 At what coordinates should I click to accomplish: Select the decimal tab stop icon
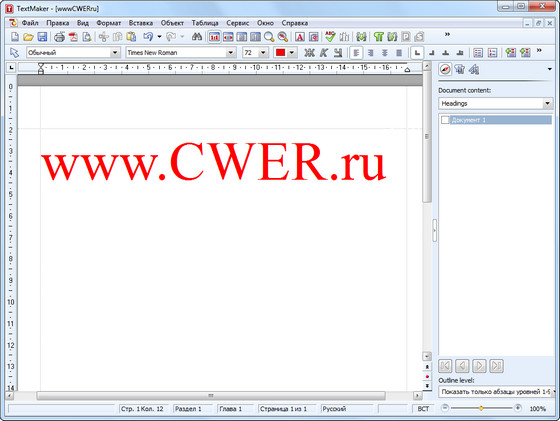[x=460, y=53]
